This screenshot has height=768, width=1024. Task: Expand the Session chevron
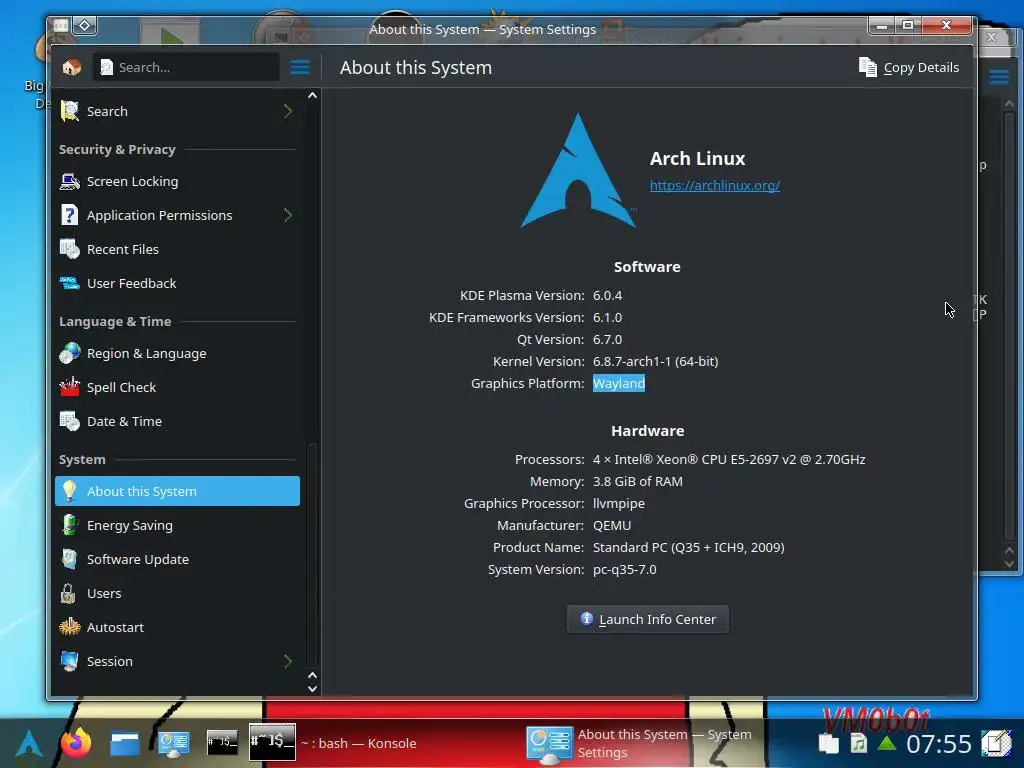[x=288, y=661]
